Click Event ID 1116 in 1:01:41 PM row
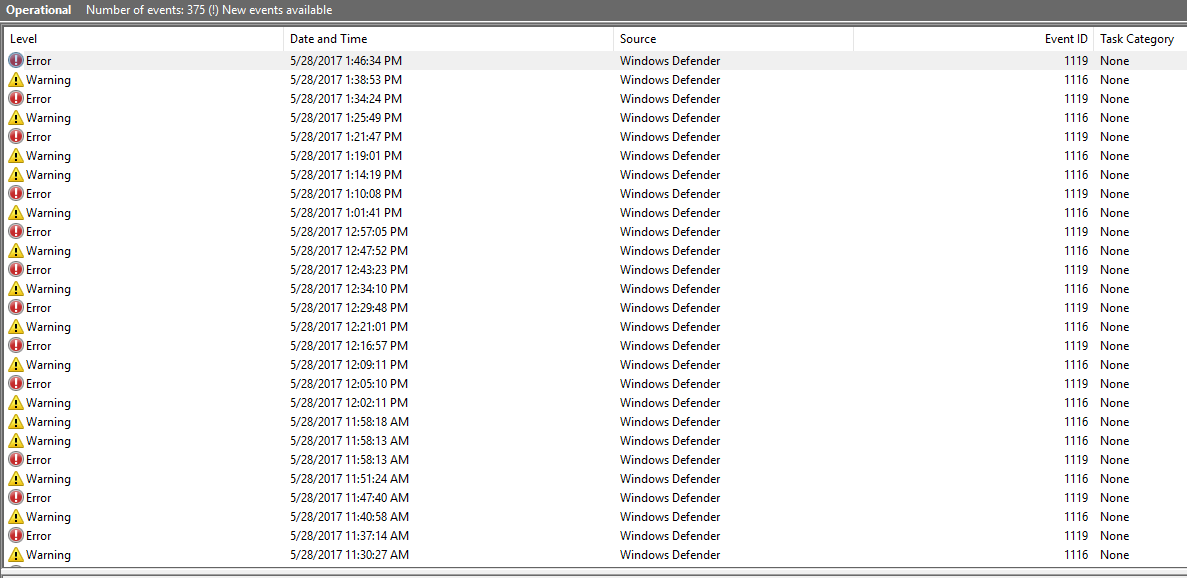Image resolution: width=1187 pixels, height=578 pixels. point(1076,213)
